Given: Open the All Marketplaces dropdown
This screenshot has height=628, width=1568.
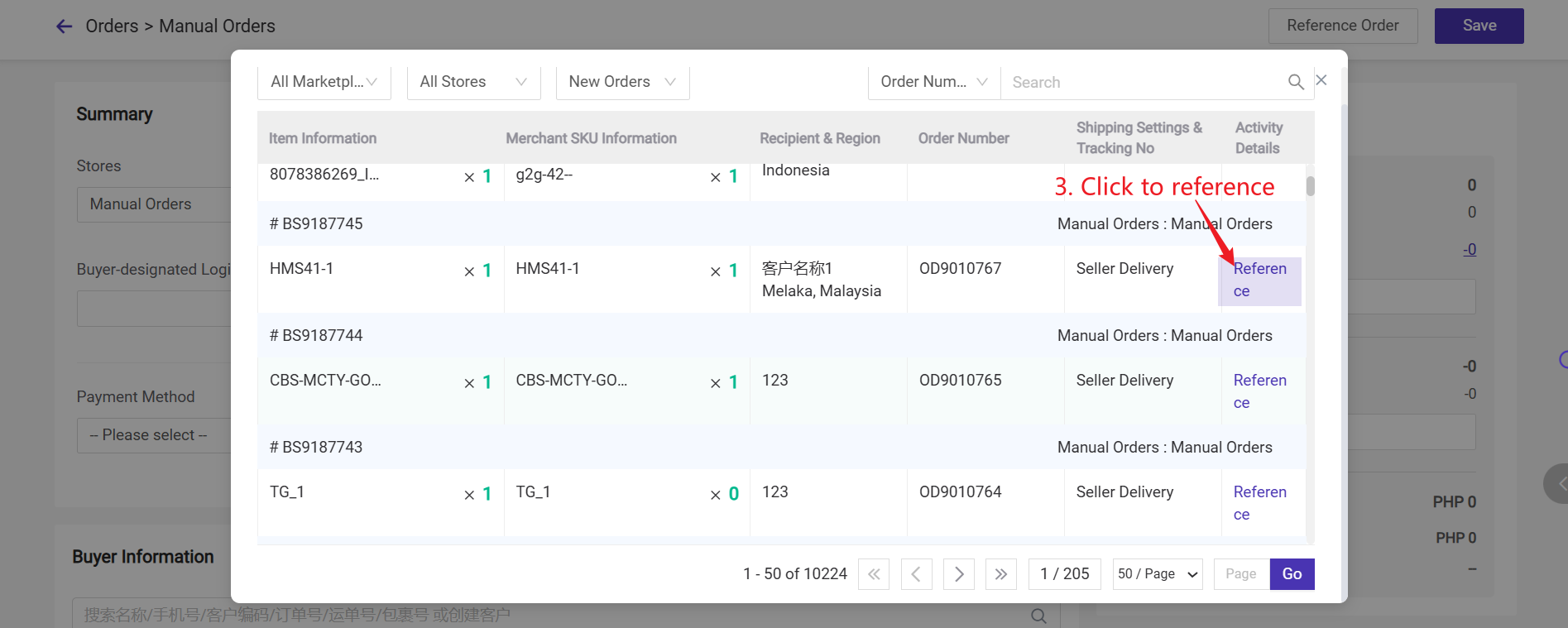Looking at the screenshot, I should (x=324, y=82).
